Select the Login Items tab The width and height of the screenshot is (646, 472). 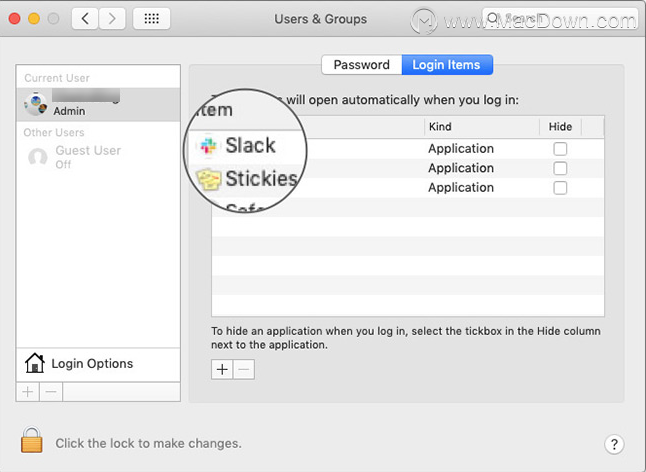pos(447,65)
